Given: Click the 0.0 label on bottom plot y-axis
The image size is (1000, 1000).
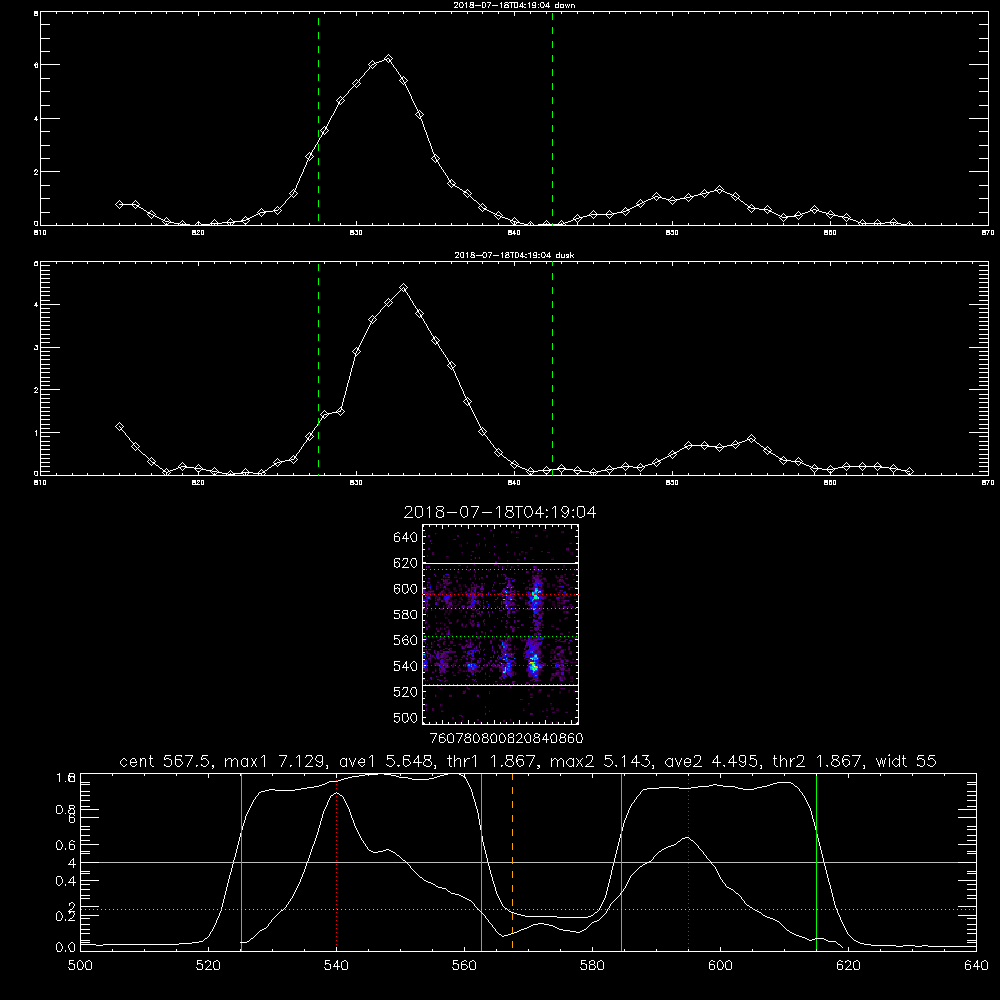Looking at the screenshot, I should pyautogui.click(x=66, y=948).
